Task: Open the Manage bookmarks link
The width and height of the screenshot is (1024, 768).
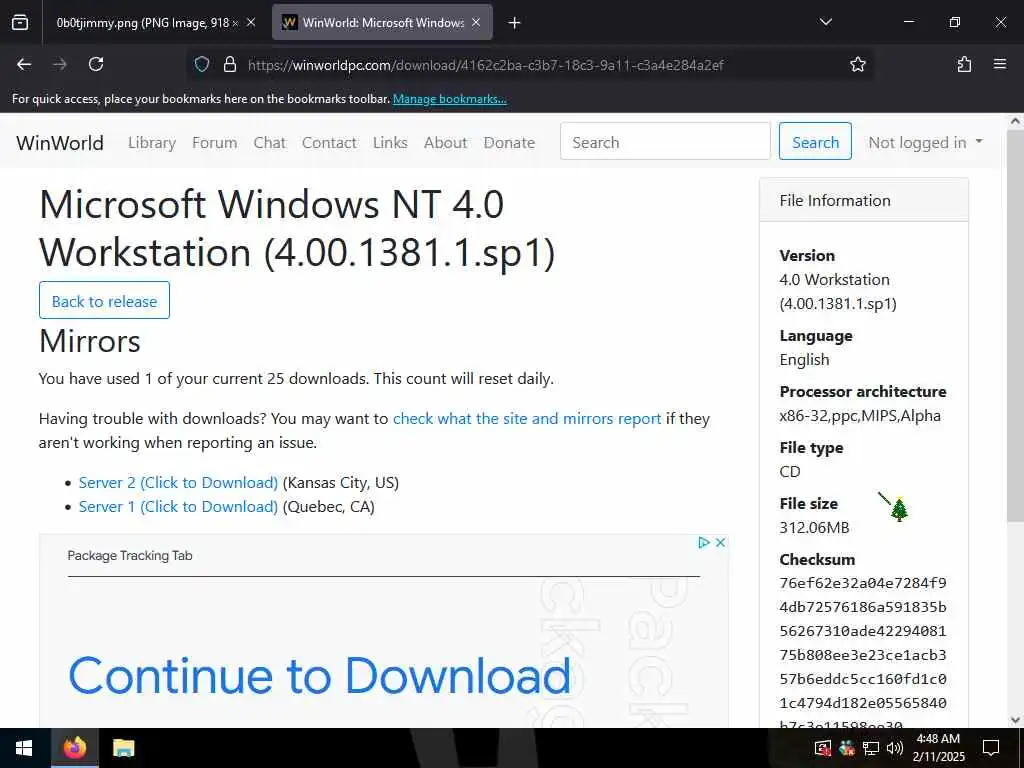Action: [449, 99]
